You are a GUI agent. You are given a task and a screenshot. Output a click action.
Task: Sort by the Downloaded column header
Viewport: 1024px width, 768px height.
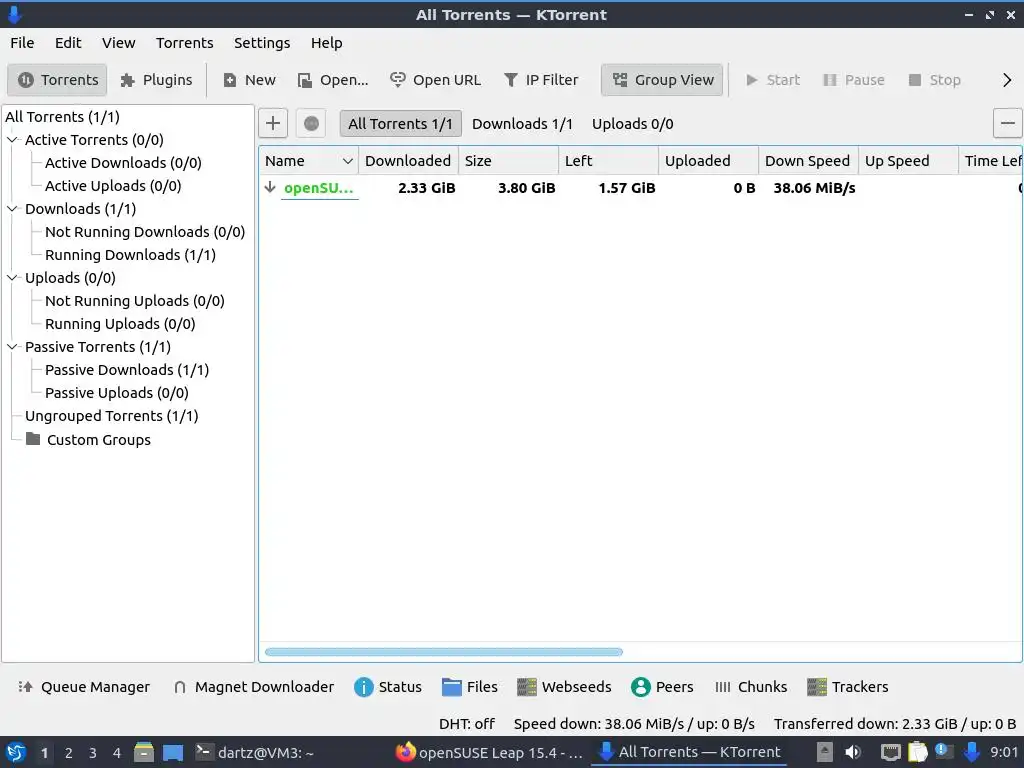tap(408, 161)
